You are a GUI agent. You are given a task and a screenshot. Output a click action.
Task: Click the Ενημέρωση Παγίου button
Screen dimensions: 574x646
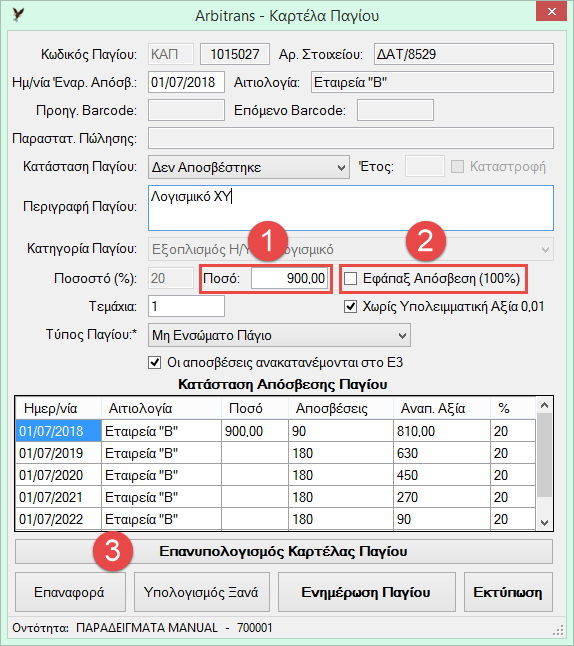click(x=367, y=592)
